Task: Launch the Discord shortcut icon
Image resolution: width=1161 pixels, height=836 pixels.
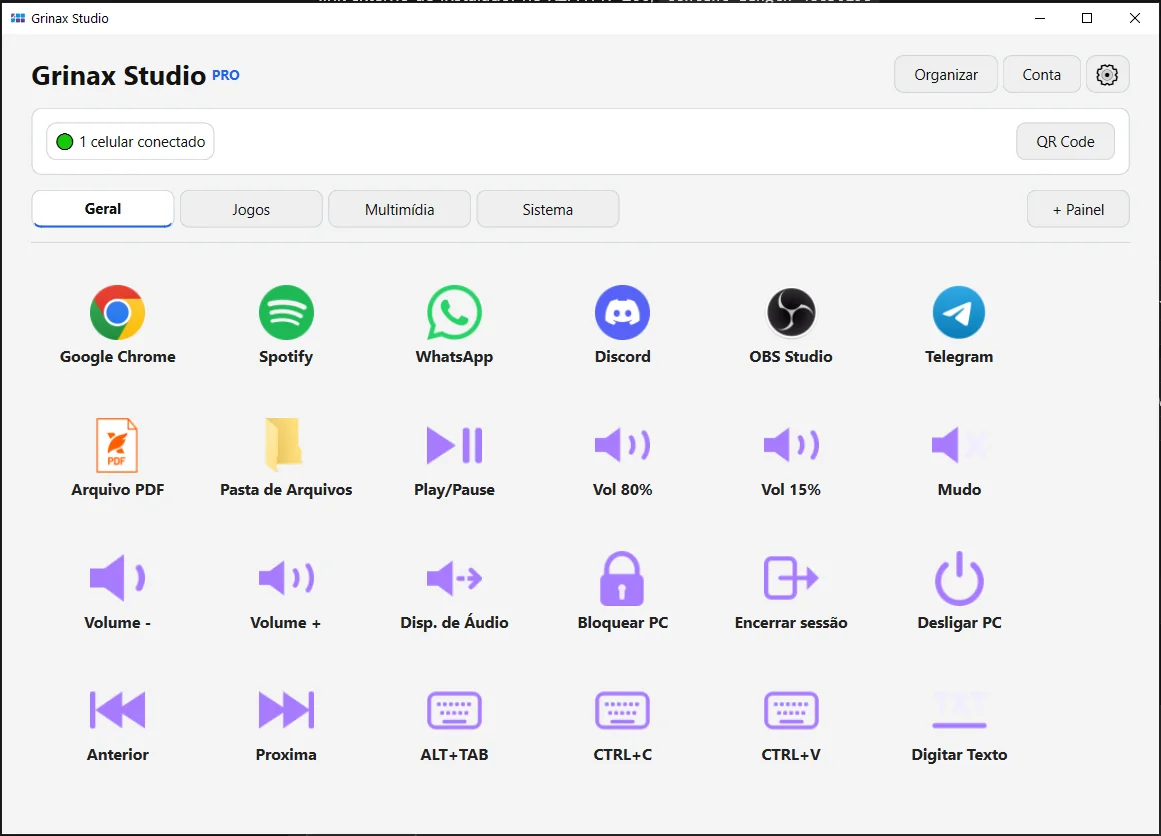Action: (623, 312)
